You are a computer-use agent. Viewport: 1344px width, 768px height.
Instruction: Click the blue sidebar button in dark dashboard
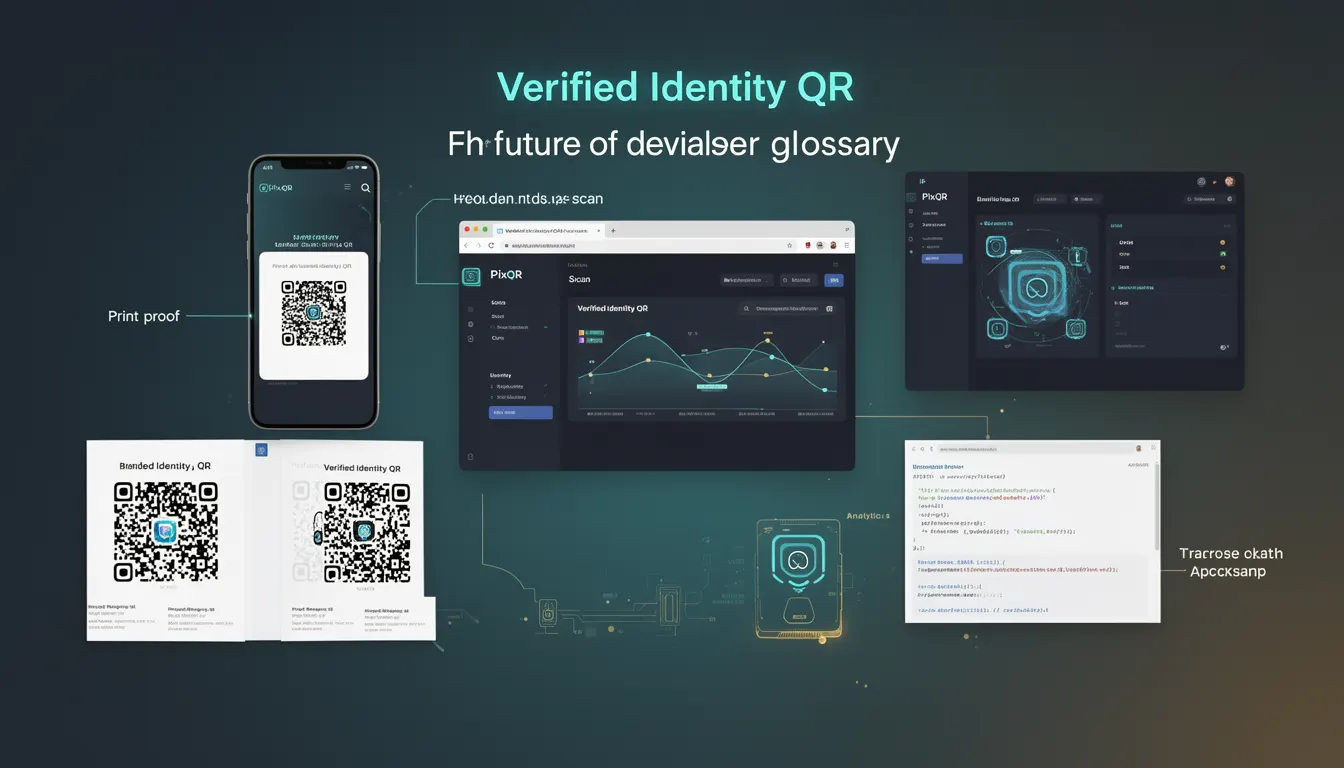coord(942,258)
